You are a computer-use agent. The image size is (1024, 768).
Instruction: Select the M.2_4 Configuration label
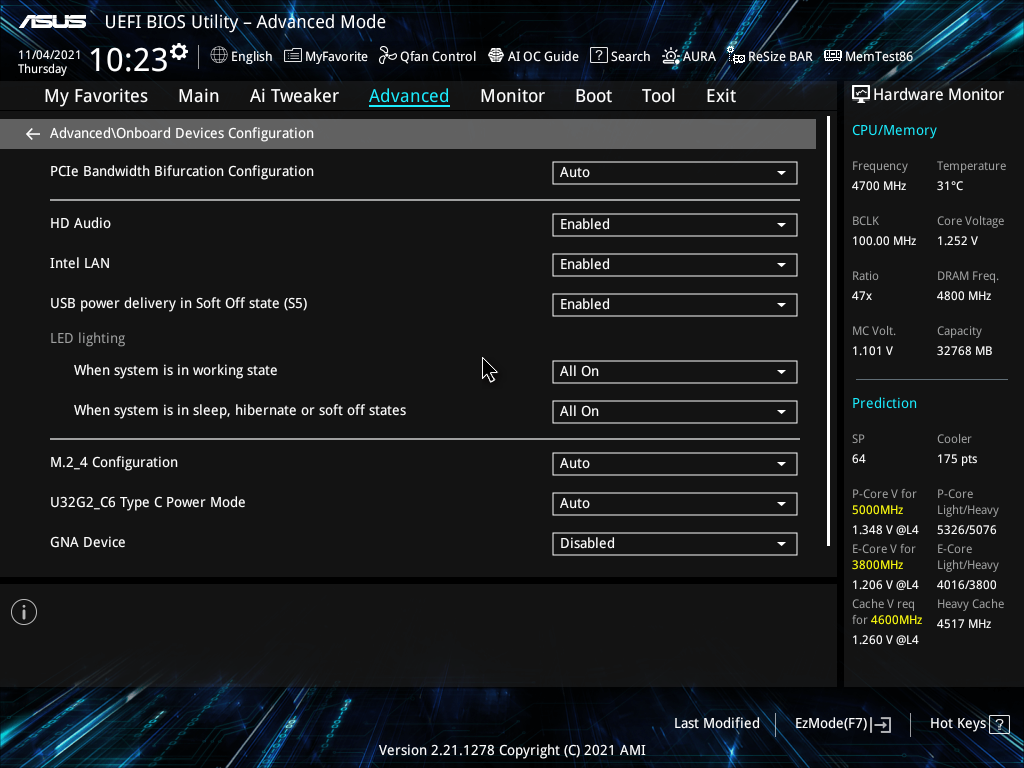[114, 462]
